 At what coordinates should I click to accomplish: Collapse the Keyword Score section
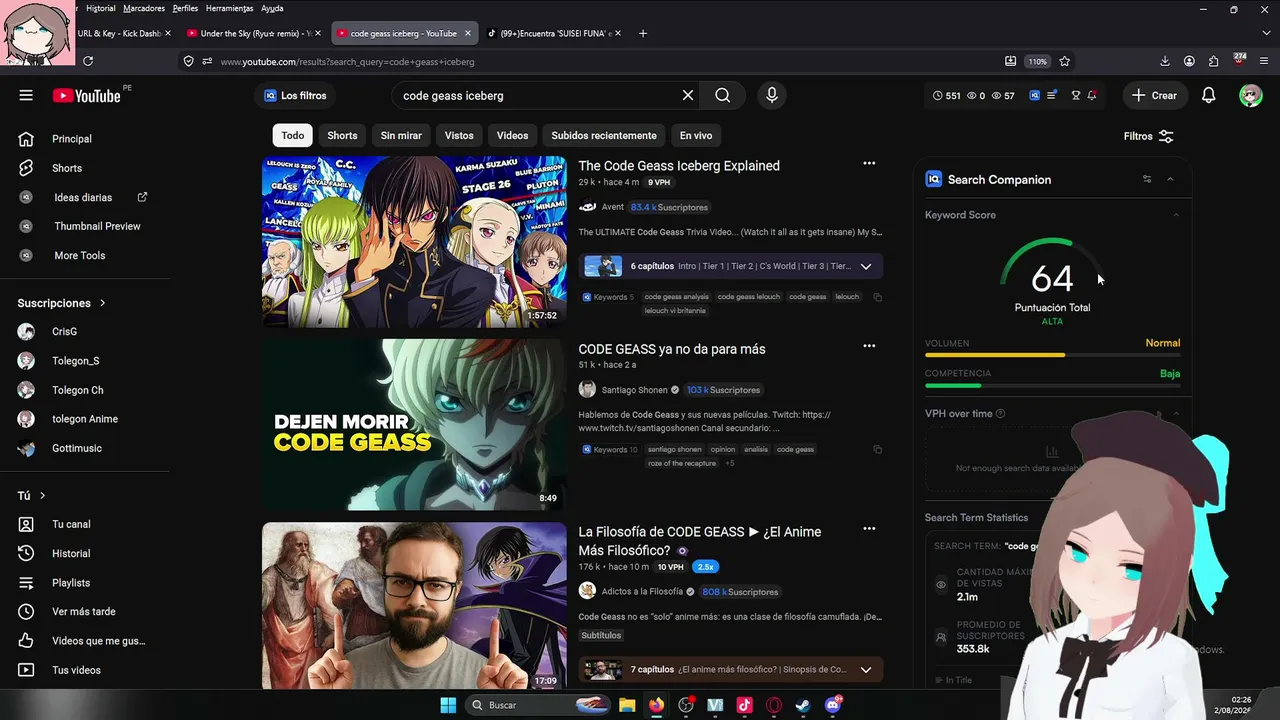pyautogui.click(x=1176, y=215)
